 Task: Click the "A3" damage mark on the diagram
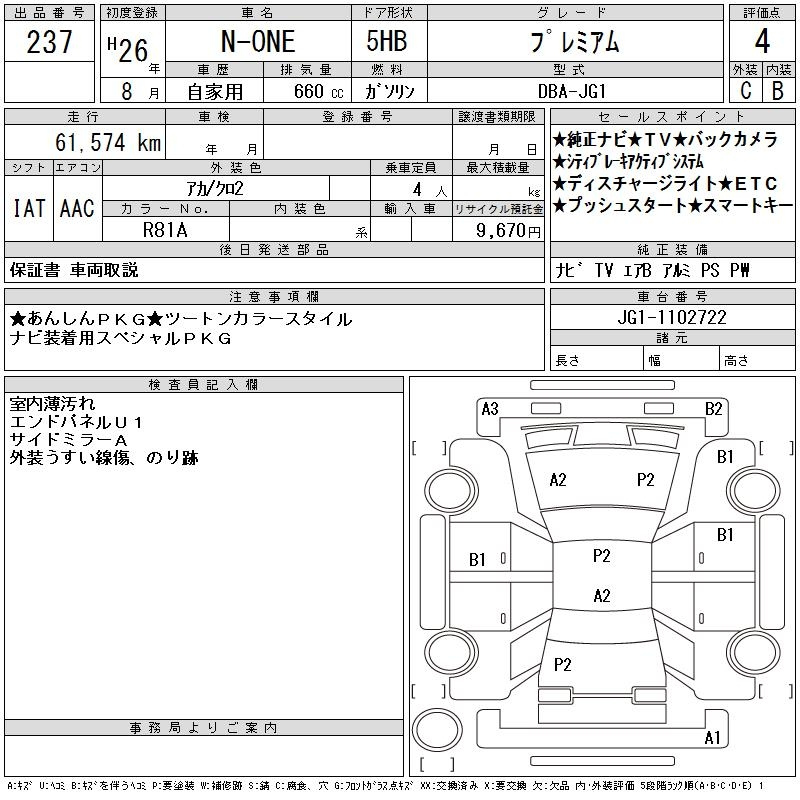[x=490, y=409]
